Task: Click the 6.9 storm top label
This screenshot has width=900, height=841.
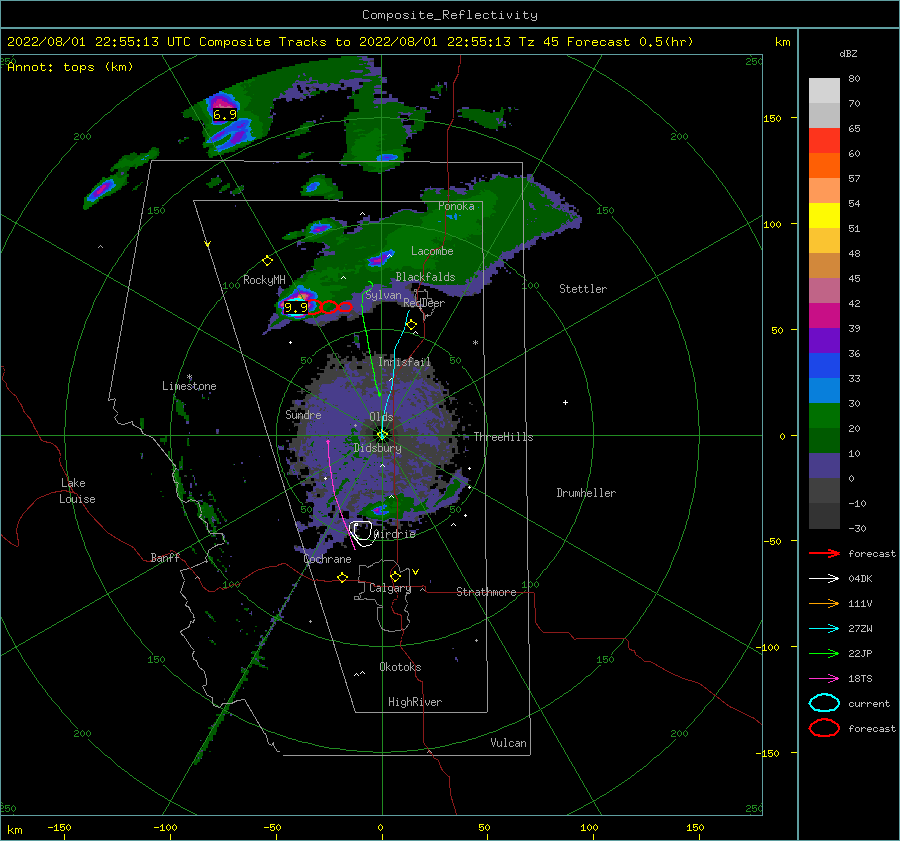Action: (x=224, y=115)
